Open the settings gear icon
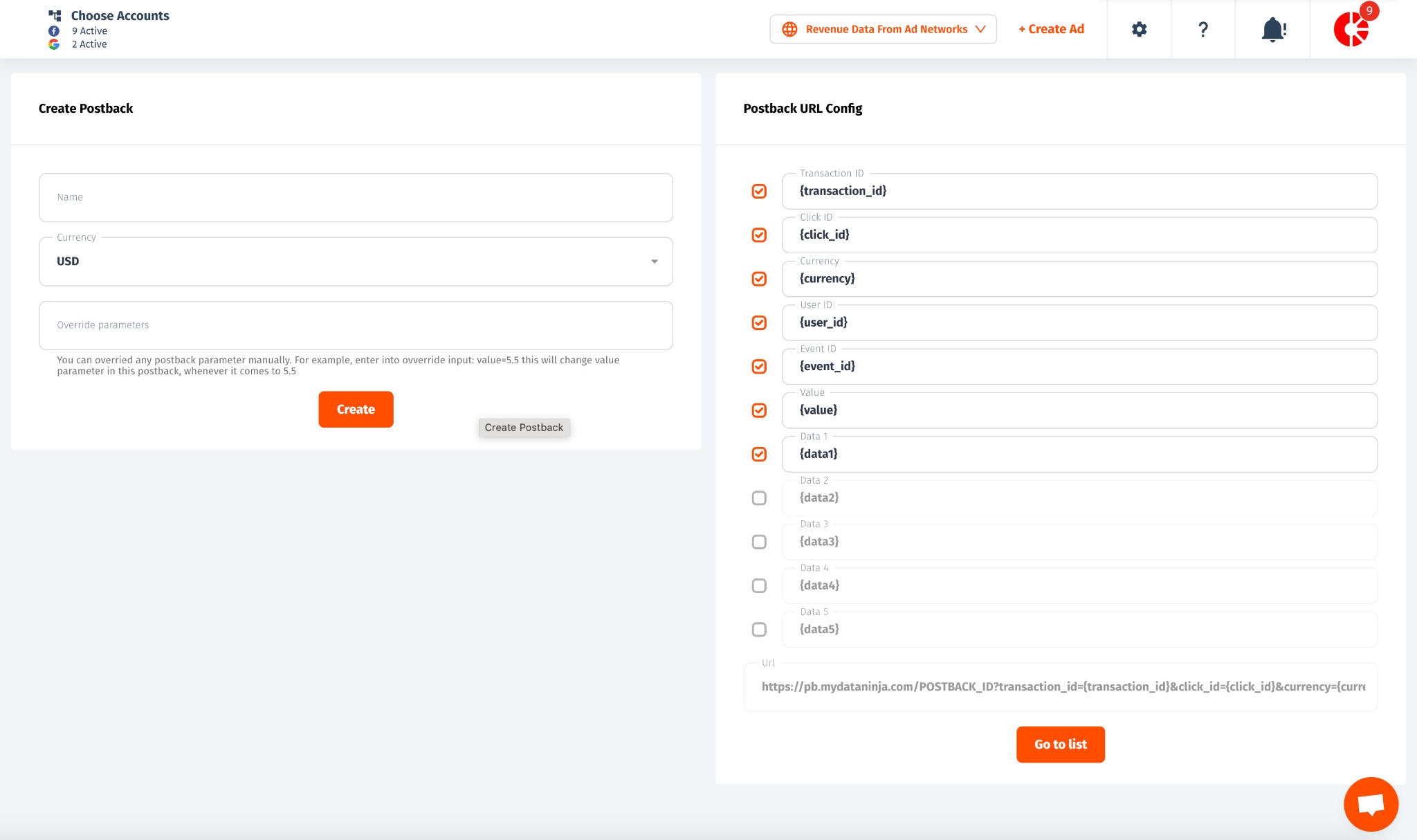This screenshot has height=840, width=1417. pos(1139,29)
